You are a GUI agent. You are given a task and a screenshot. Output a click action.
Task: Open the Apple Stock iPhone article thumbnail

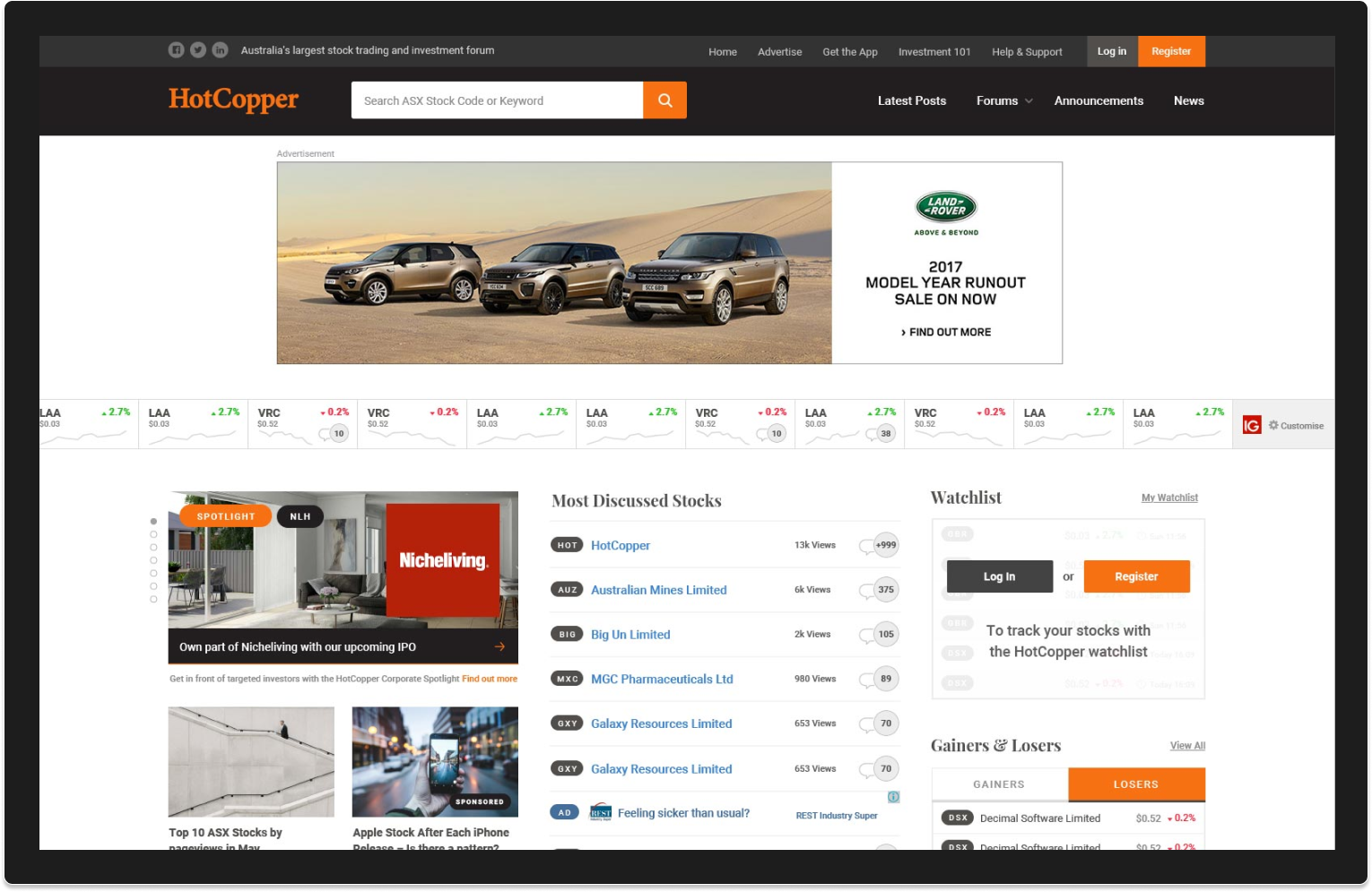[435, 762]
